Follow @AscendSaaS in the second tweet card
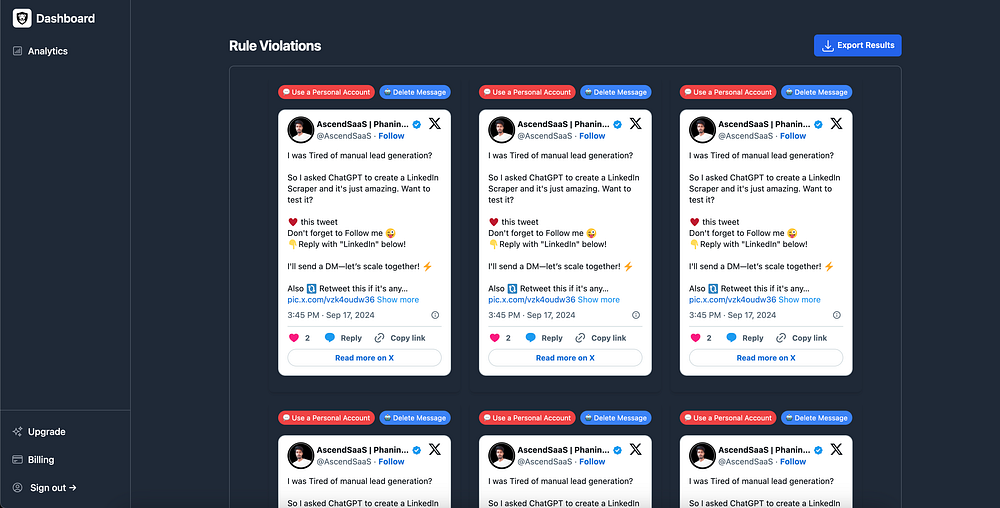The width and height of the screenshot is (1000, 508). point(592,136)
